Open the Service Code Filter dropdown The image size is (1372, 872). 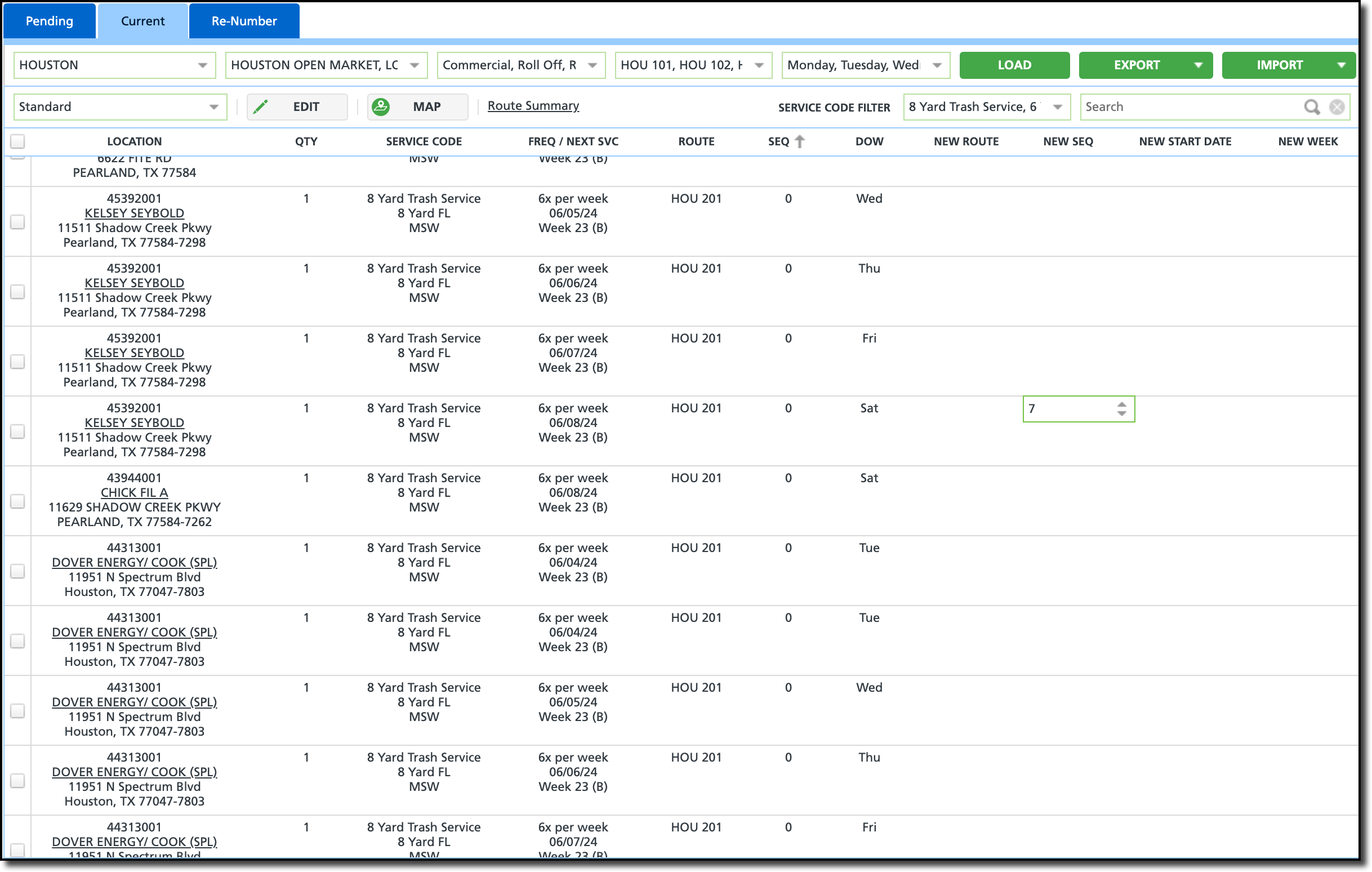(x=1057, y=106)
